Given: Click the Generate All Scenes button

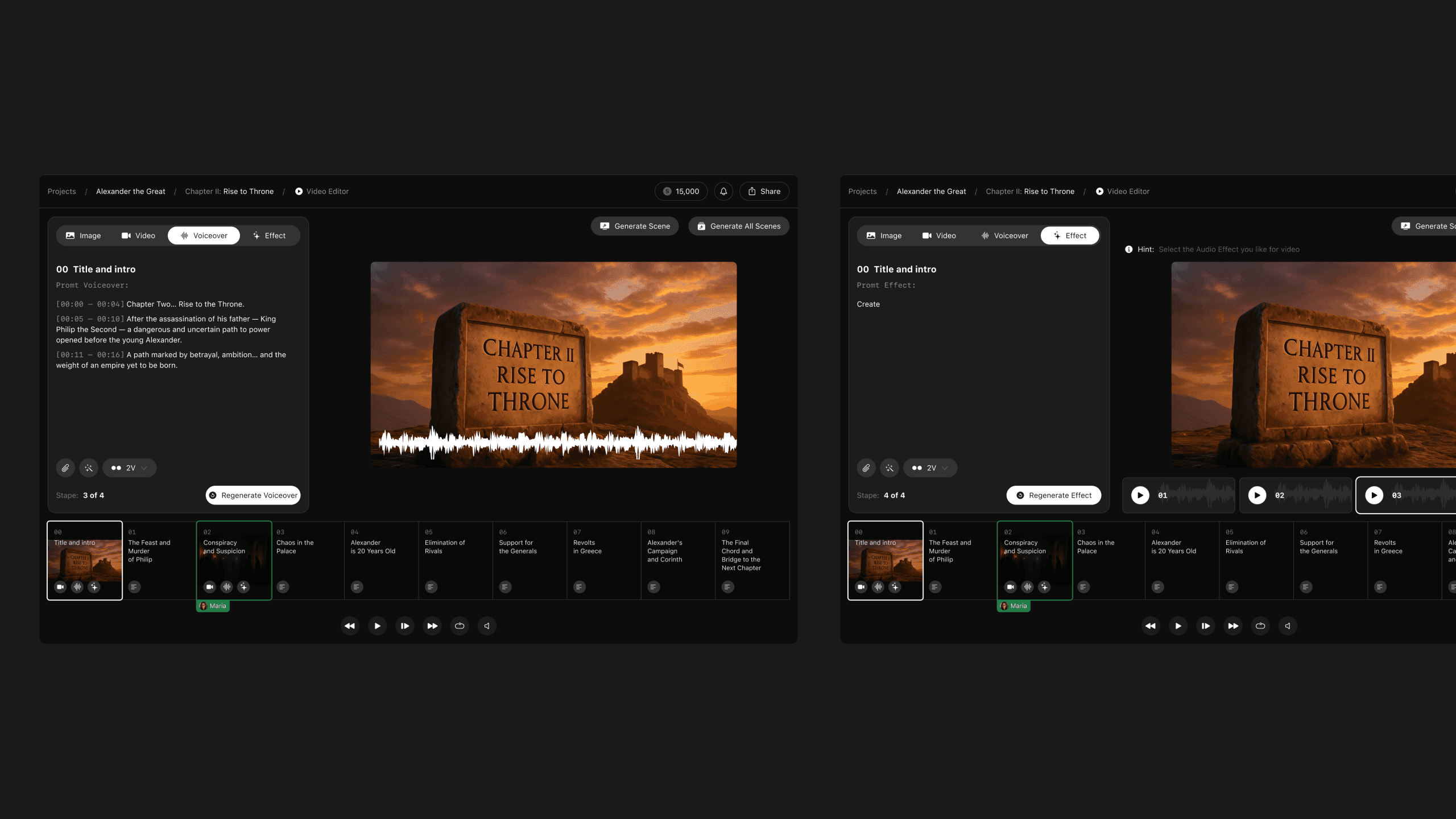Looking at the screenshot, I should (x=738, y=226).
